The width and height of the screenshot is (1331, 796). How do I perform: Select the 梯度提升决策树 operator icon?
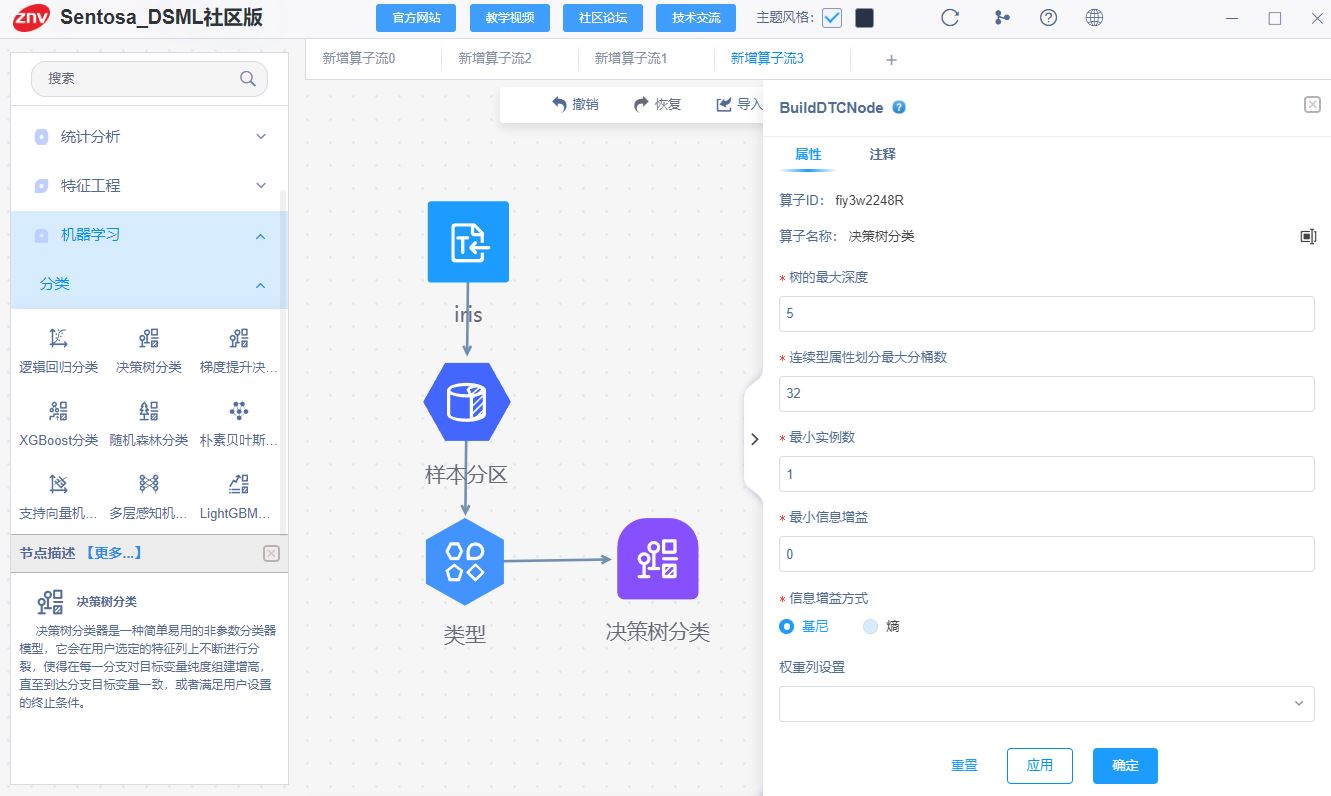[x=239, y=338]
